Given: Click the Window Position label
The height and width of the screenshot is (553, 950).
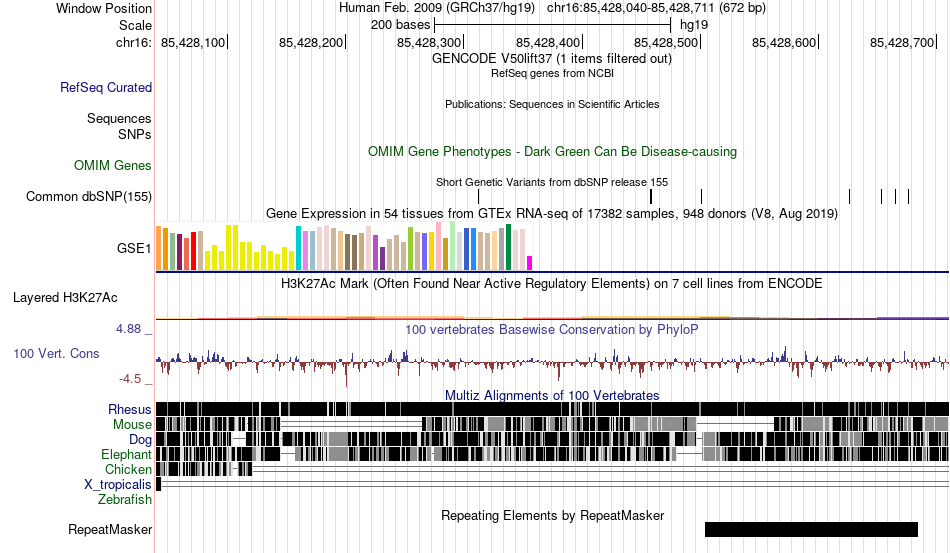Looking at the screenshot, I should (104, 8).
